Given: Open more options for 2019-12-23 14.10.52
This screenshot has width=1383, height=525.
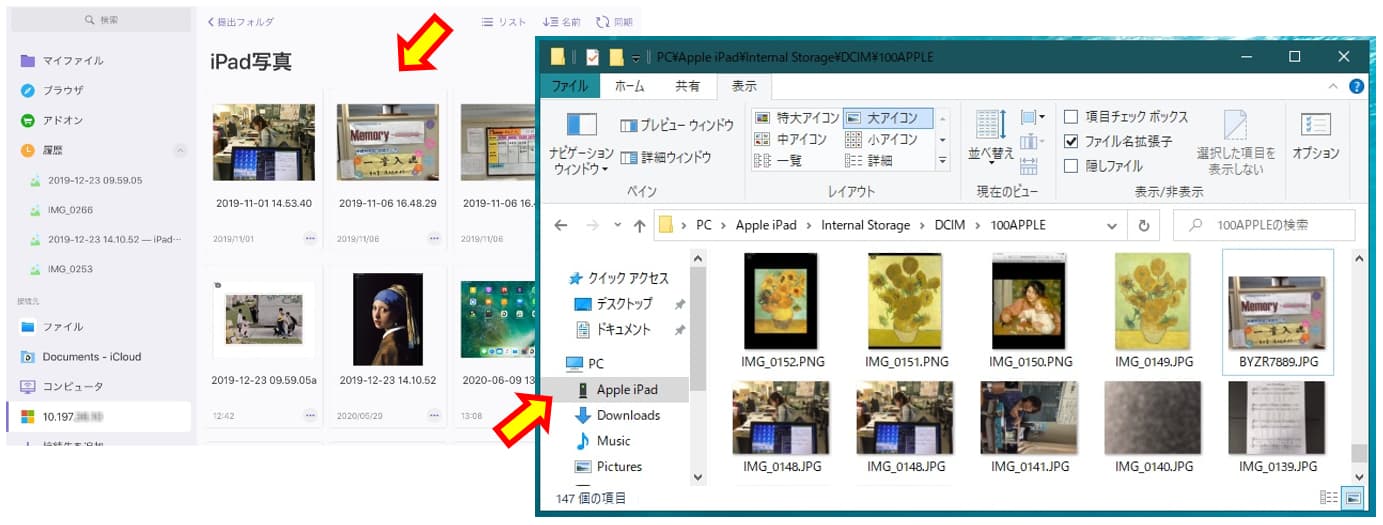Looking at the screenshot, I should (434, 415).
